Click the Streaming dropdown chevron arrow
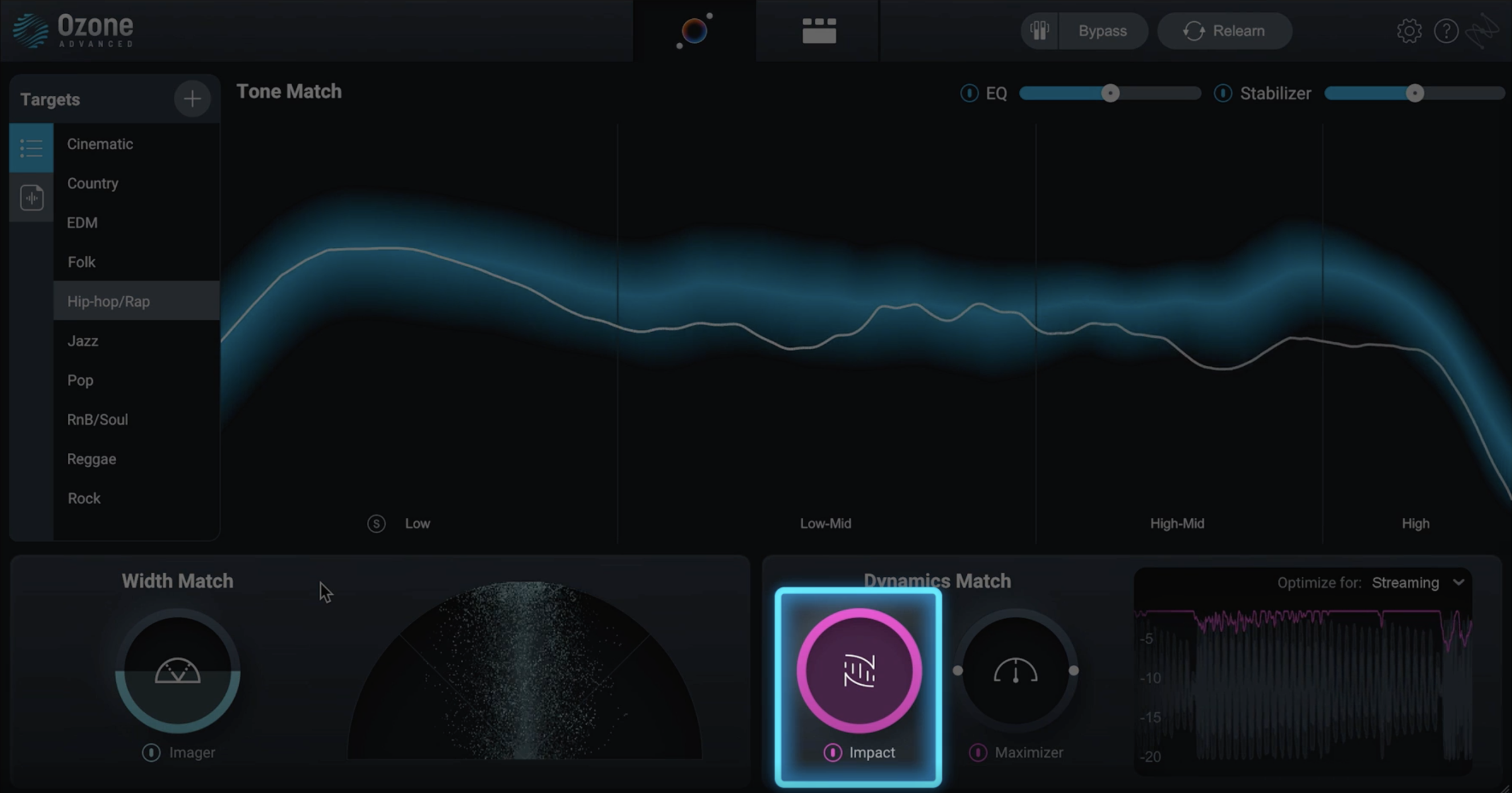This screenshot has width=1512, height=793. (1458, 582)
